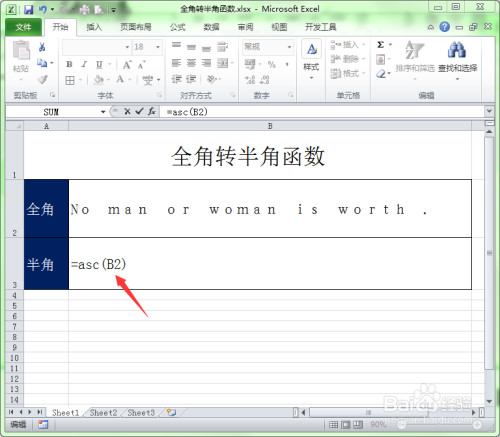The image size is (500, 437).
Task: Click the AutoSum sigma icon
Action: point(381,45)
